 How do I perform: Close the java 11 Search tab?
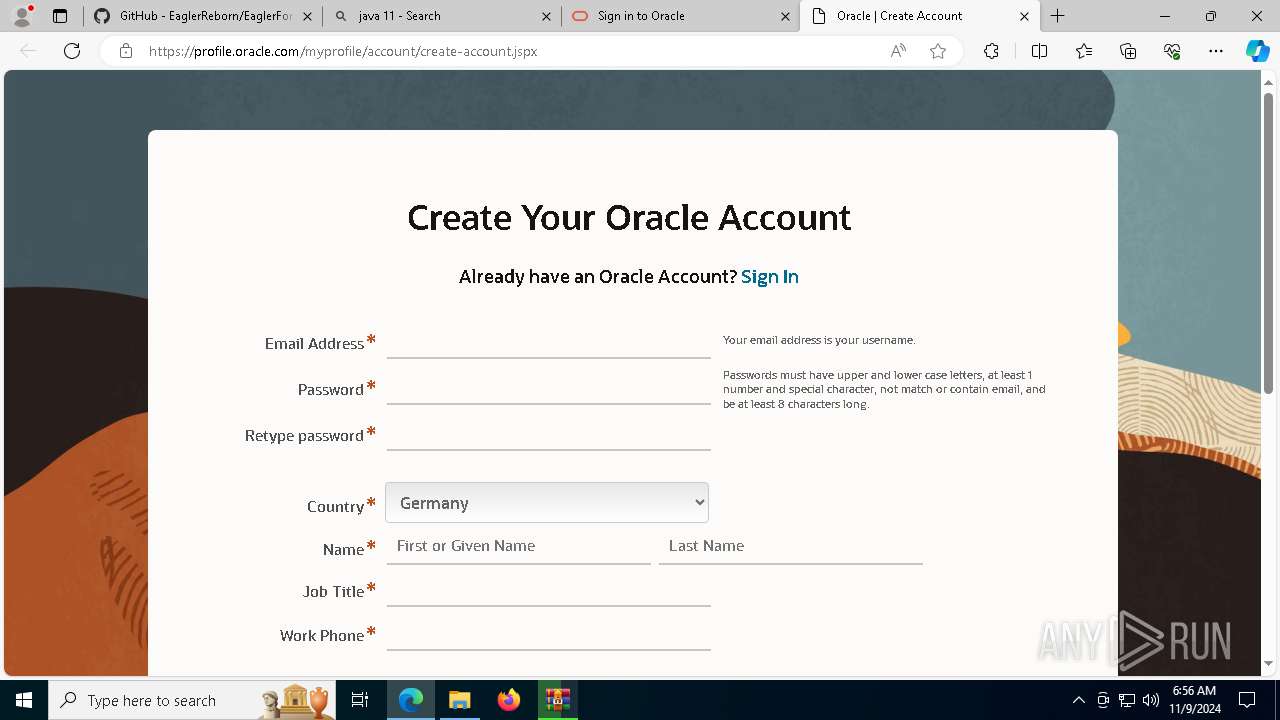pos(546,16)
